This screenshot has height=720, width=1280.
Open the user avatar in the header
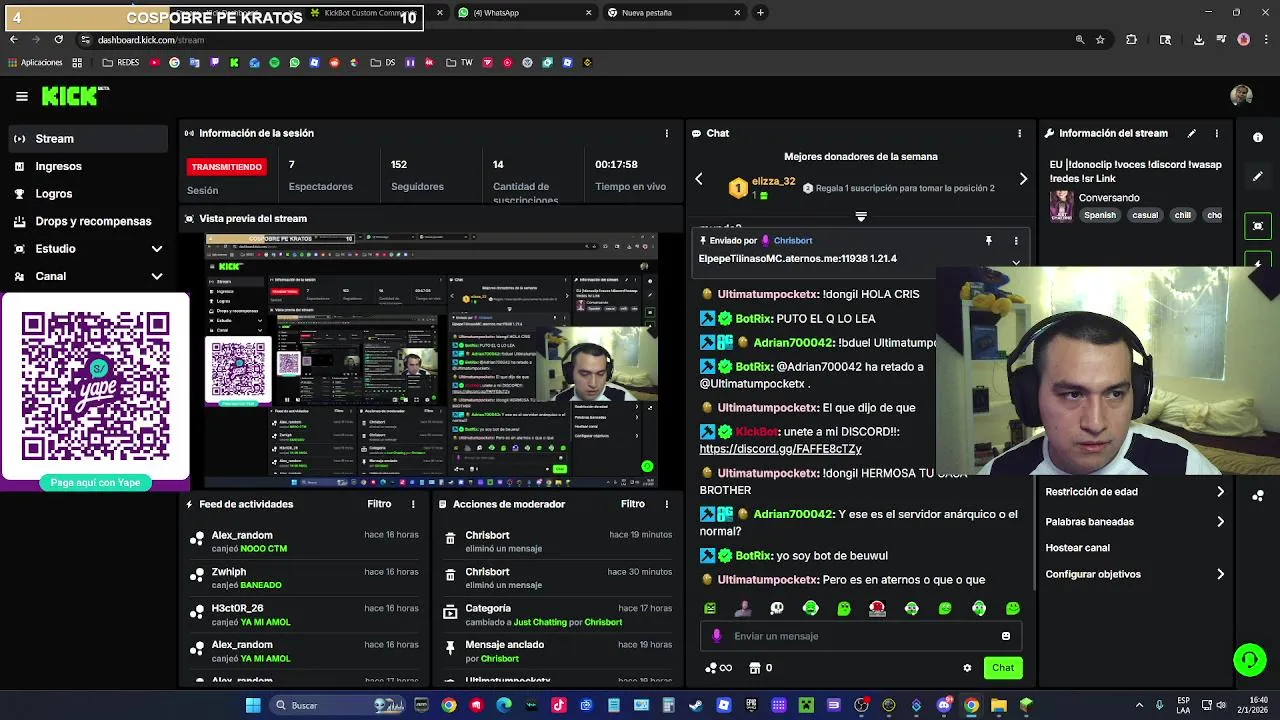[1241, 96]
